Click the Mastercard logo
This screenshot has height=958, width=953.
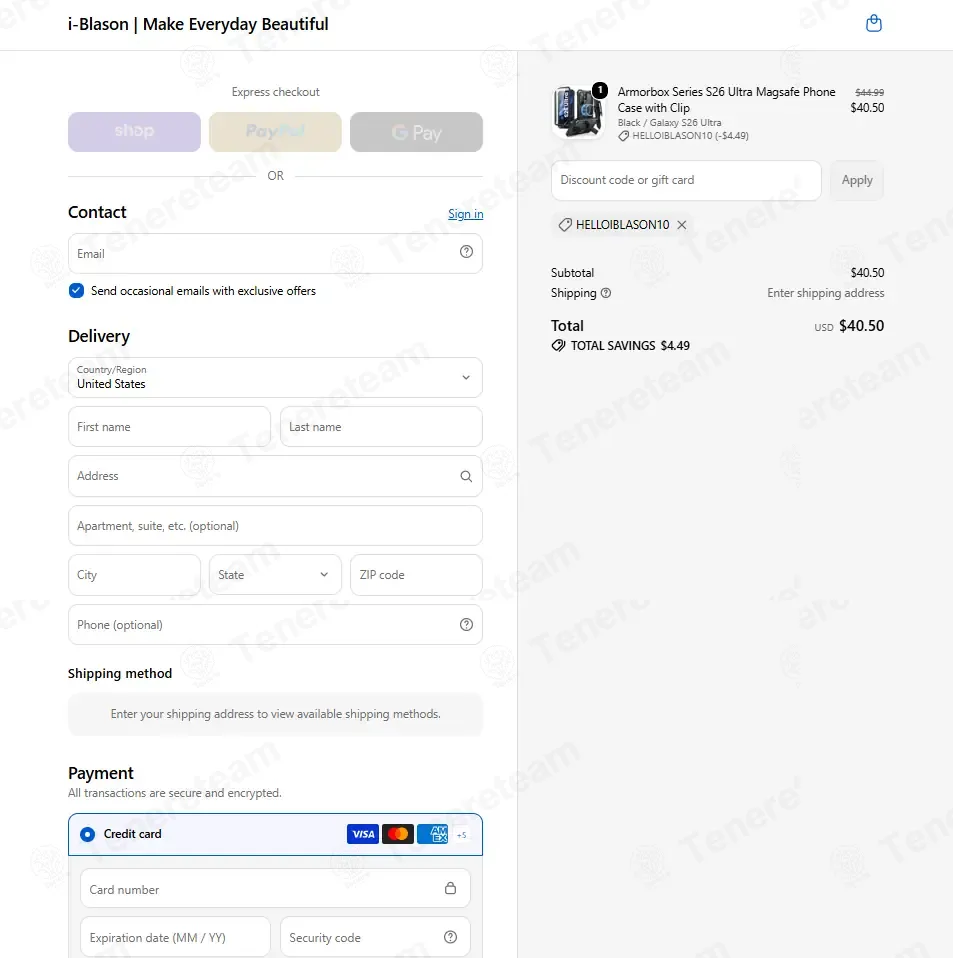398,834
